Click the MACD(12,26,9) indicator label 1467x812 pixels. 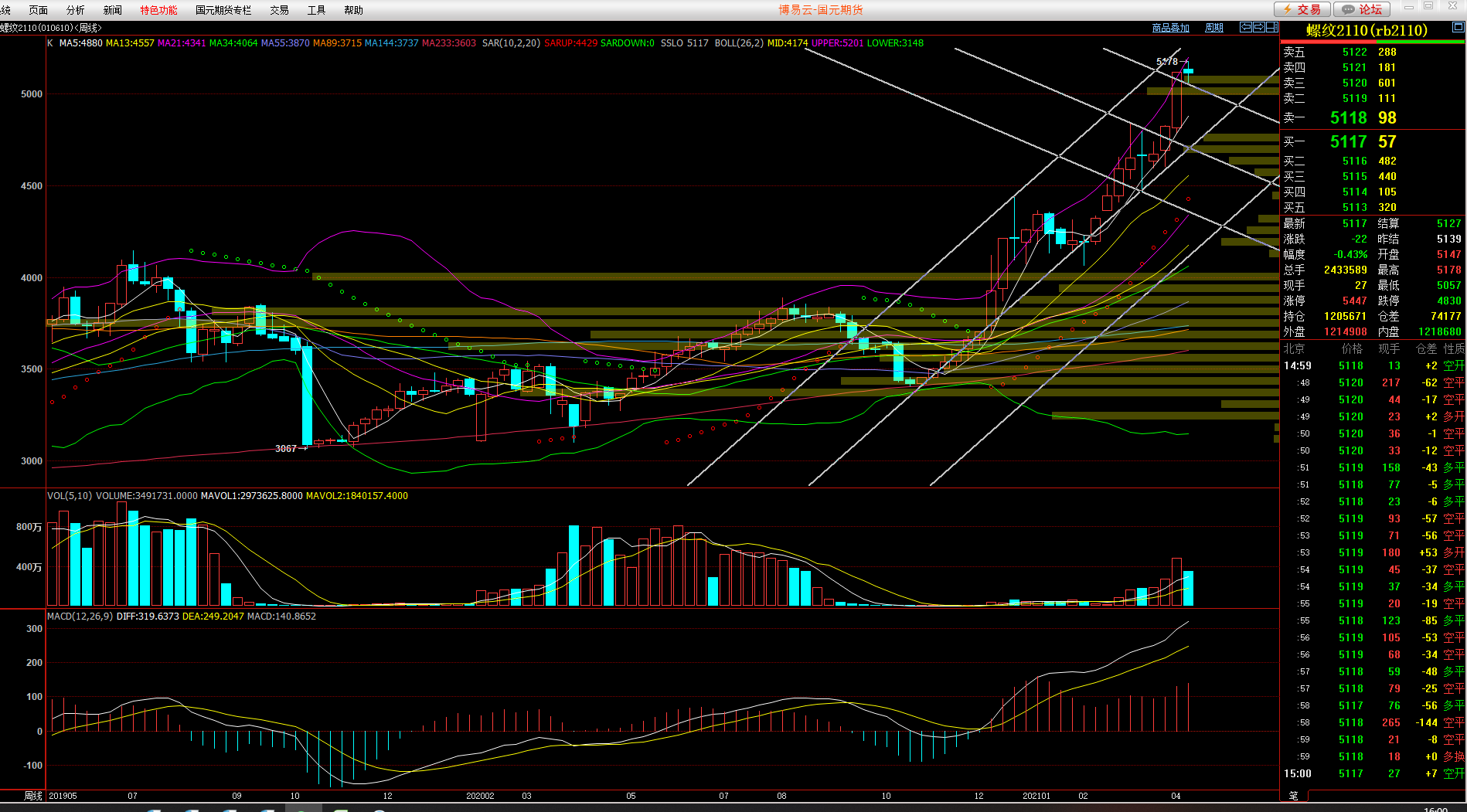pos(80,617)
